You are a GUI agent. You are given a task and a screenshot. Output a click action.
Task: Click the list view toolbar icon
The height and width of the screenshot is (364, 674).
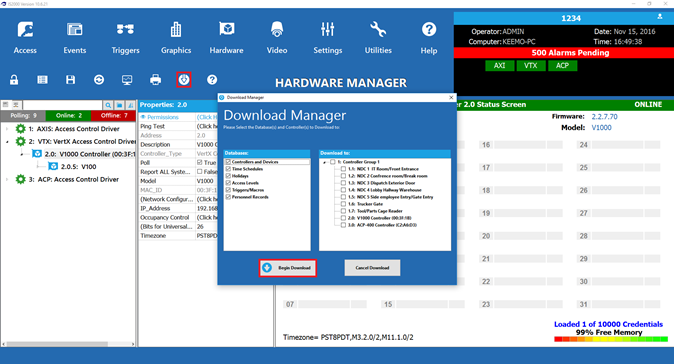[42, 80]
